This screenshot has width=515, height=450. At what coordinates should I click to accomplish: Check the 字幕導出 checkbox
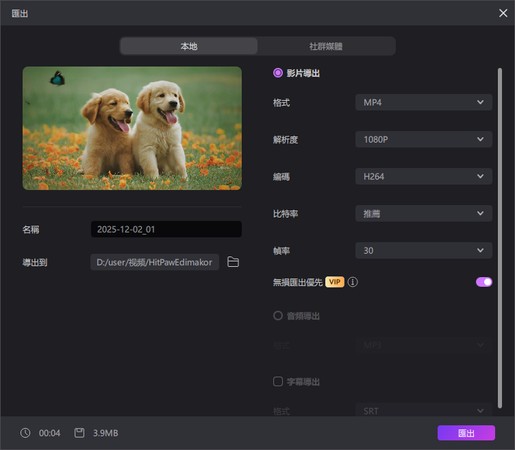tap(278, 381)
